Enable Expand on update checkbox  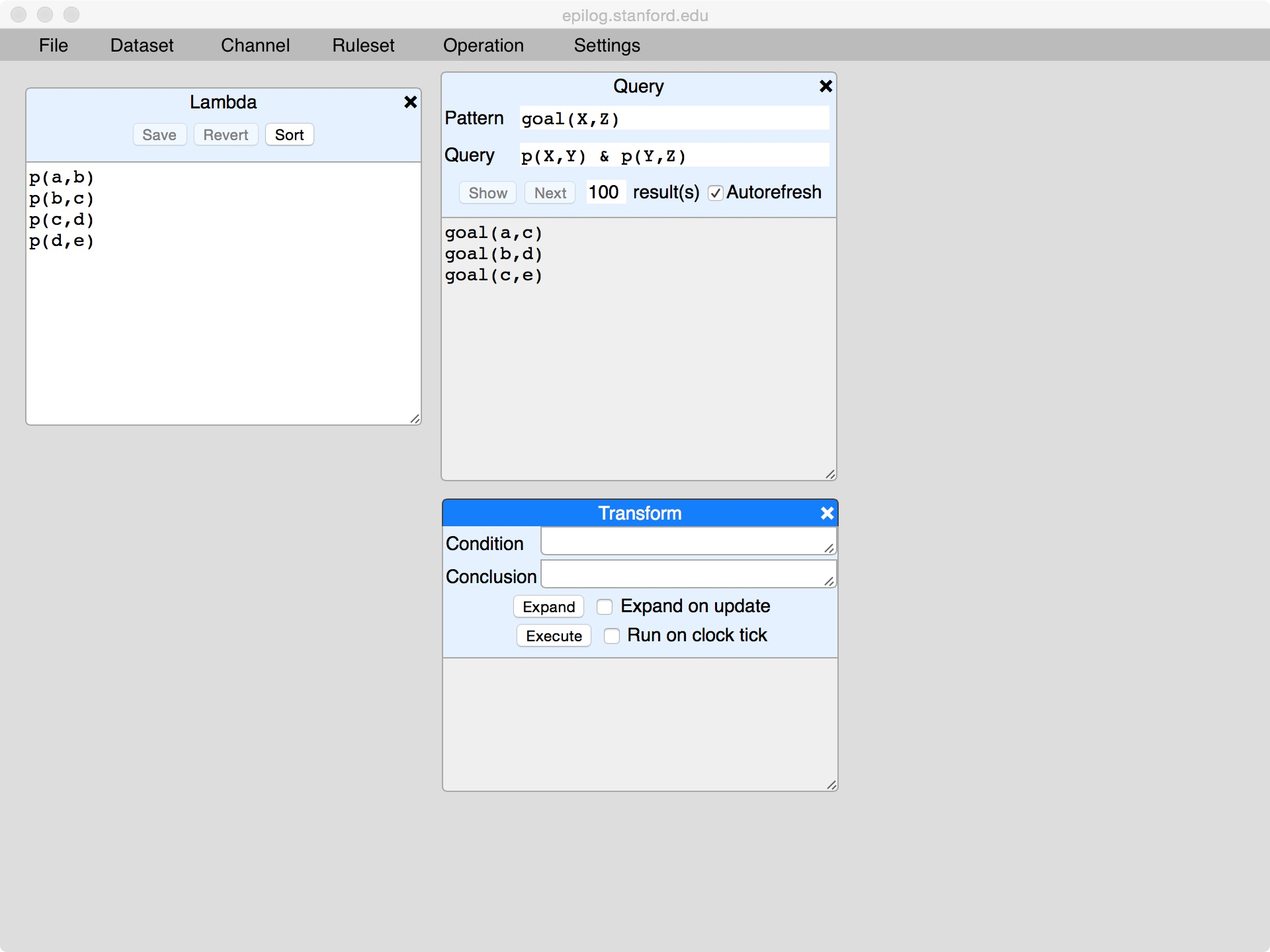605,607
